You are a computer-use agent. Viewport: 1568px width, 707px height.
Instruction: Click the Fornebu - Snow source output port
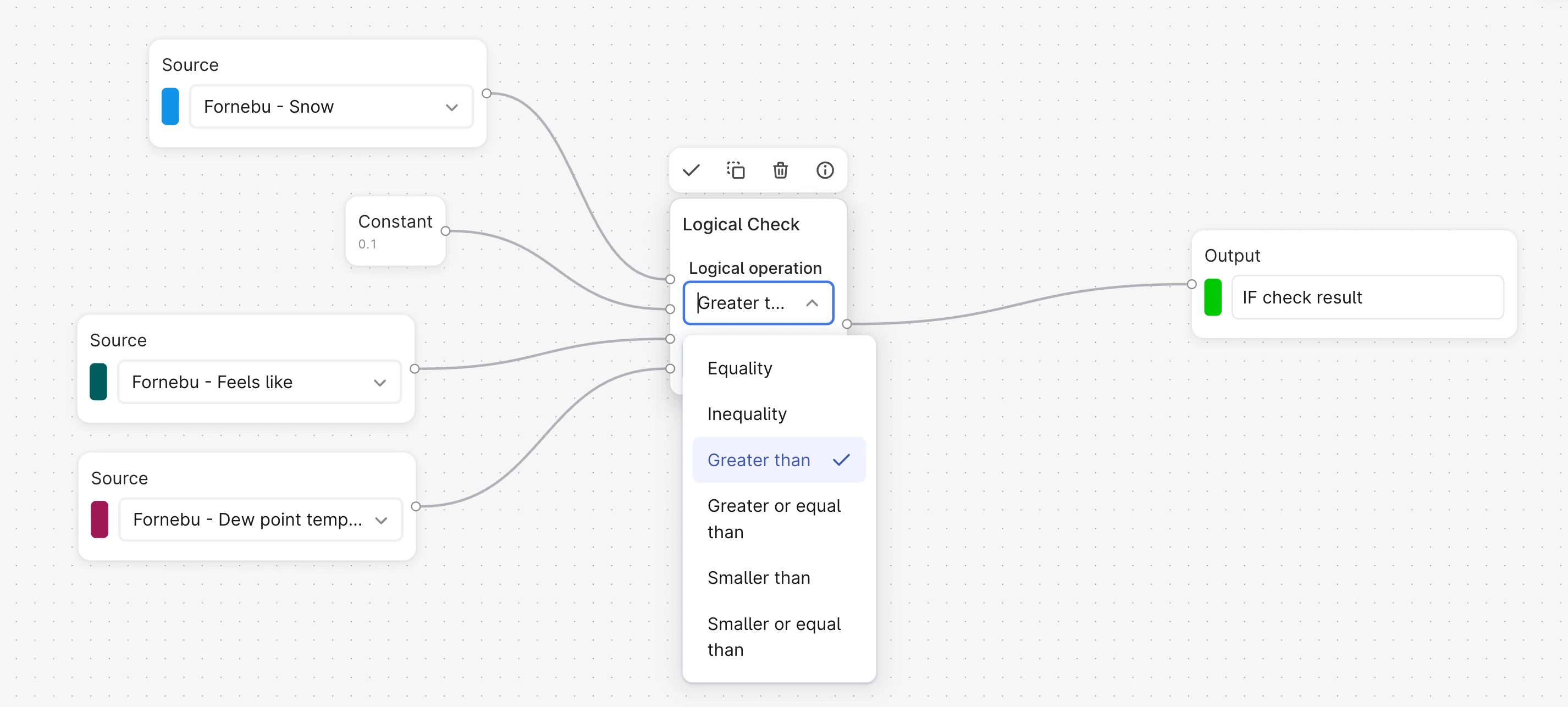pyautogui.click(x=487, y=93)
